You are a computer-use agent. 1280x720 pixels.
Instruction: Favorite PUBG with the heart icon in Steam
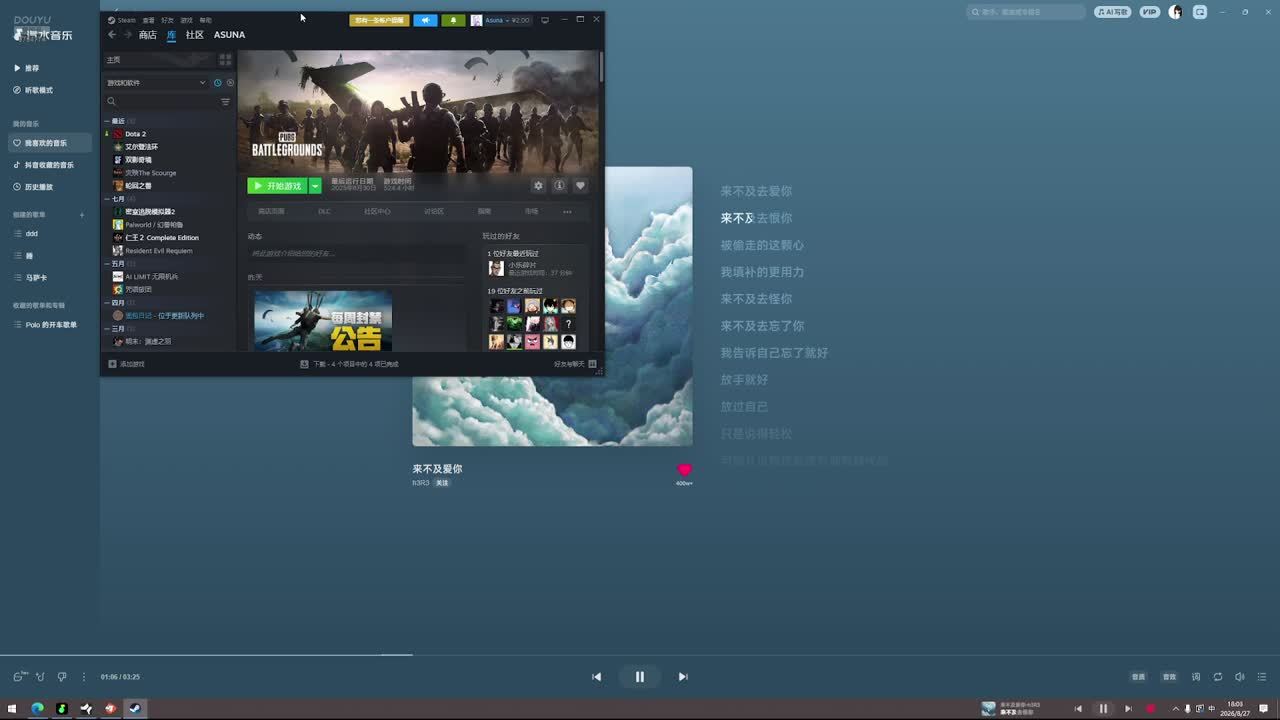(x=580, y=185)
